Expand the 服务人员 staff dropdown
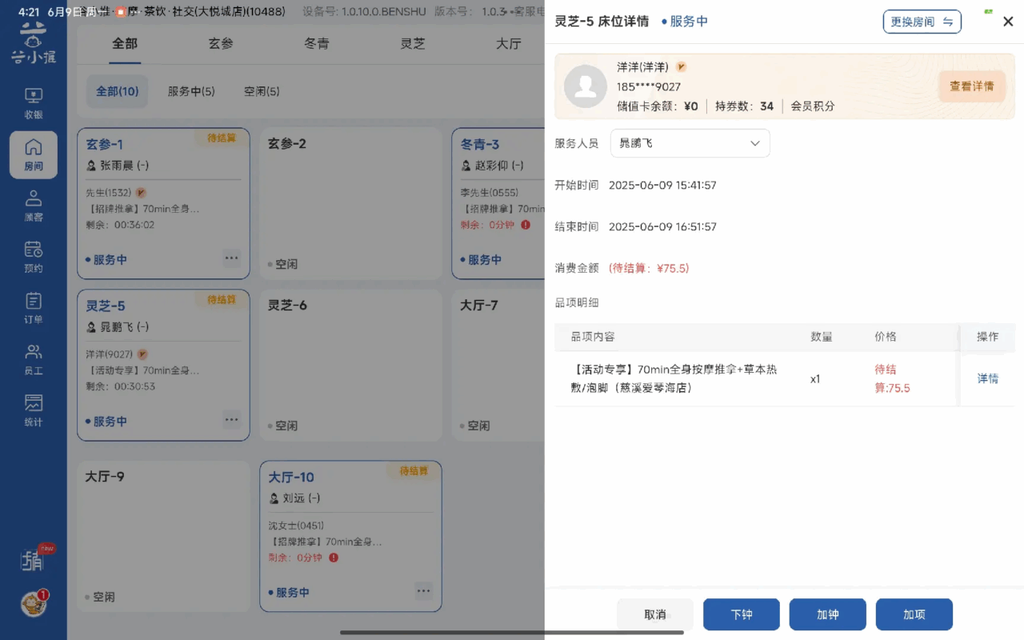This screenshot has height=640, width=1024. click(690, 143)
